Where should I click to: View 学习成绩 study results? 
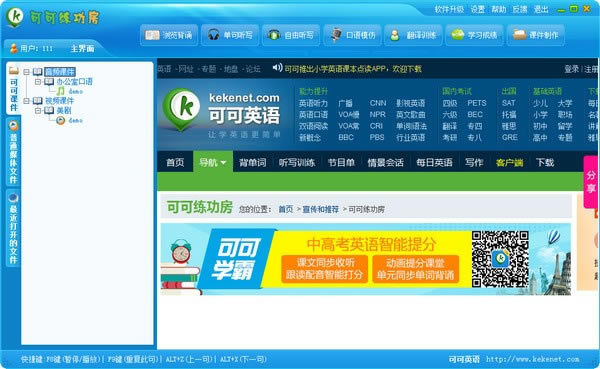click(x=474, y=35)
